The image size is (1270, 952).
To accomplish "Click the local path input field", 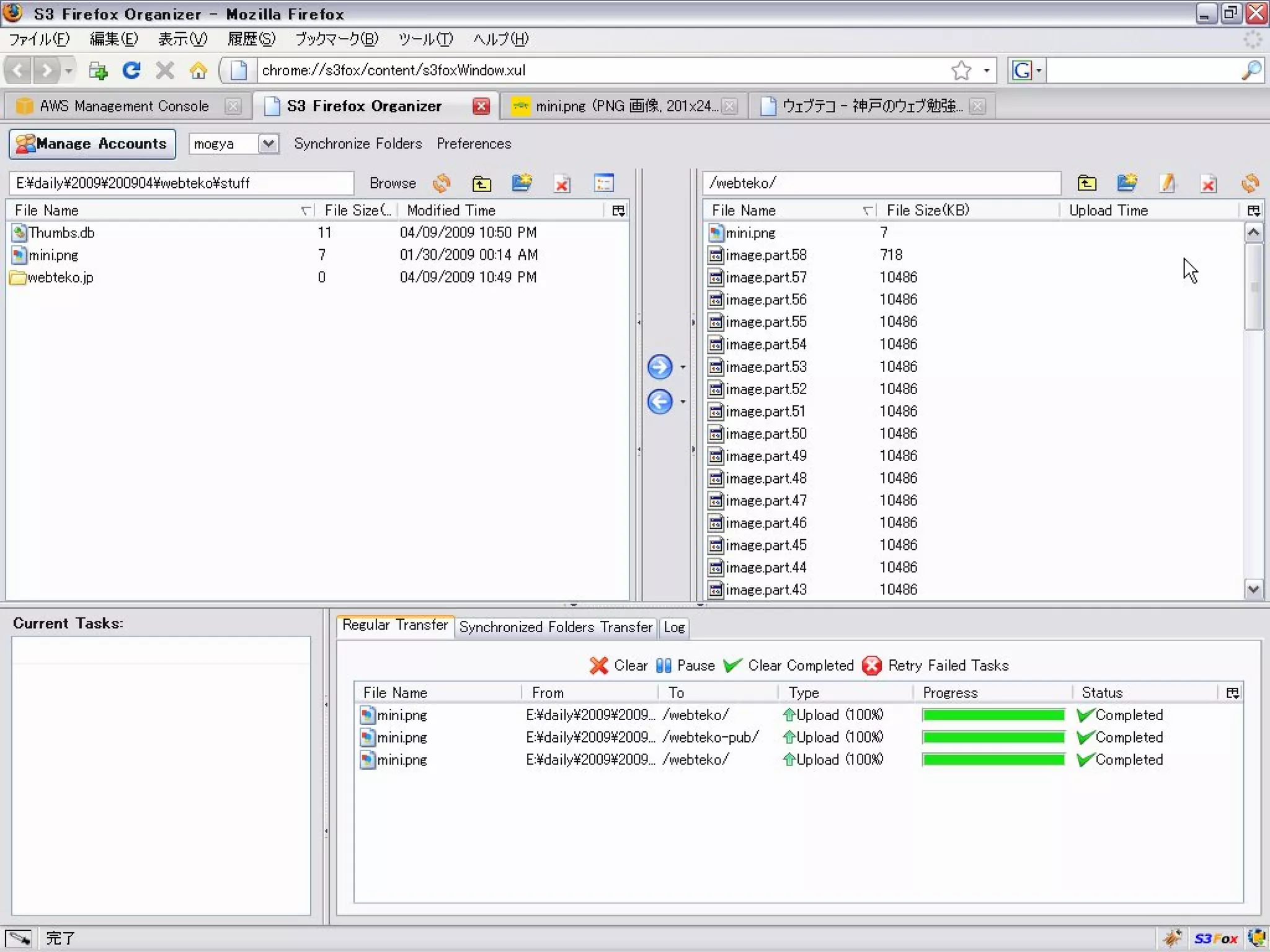I will coord(181,183).
